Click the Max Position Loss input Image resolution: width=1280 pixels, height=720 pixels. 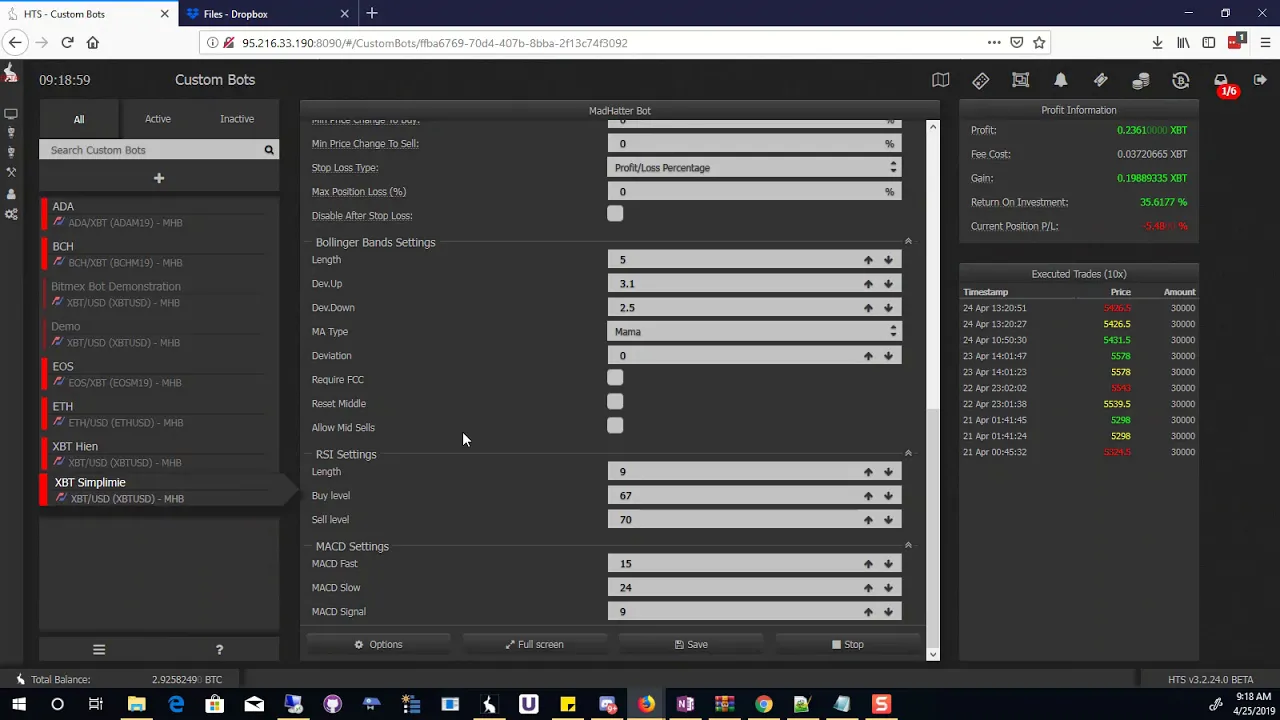754,192
